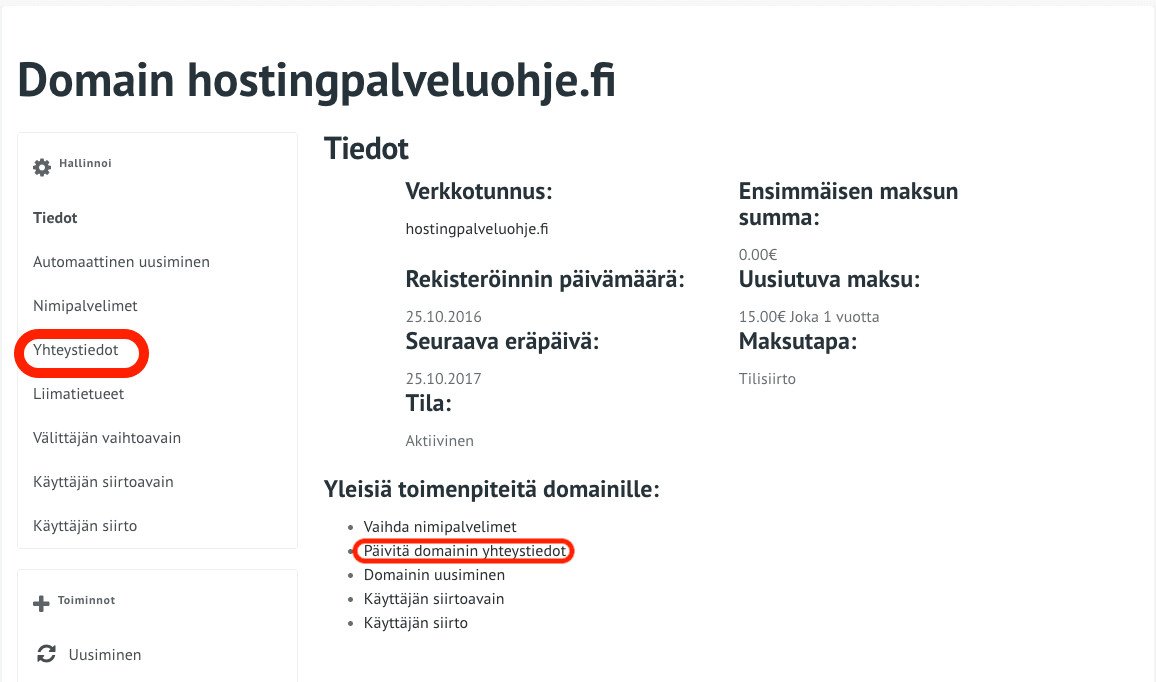Follow the Vaihda nimipalvelimet link

point(440,526)
